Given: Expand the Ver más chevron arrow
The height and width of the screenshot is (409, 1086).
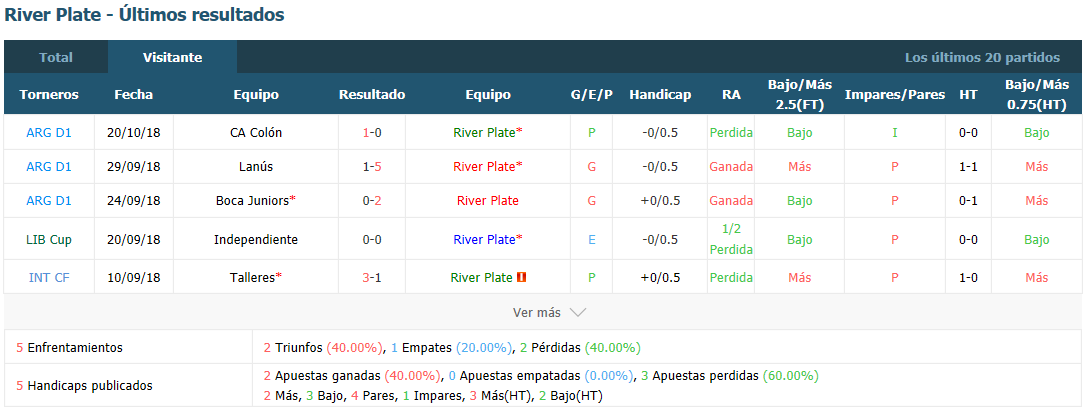Looking at the screenshot, I should [x=578, y=312].
